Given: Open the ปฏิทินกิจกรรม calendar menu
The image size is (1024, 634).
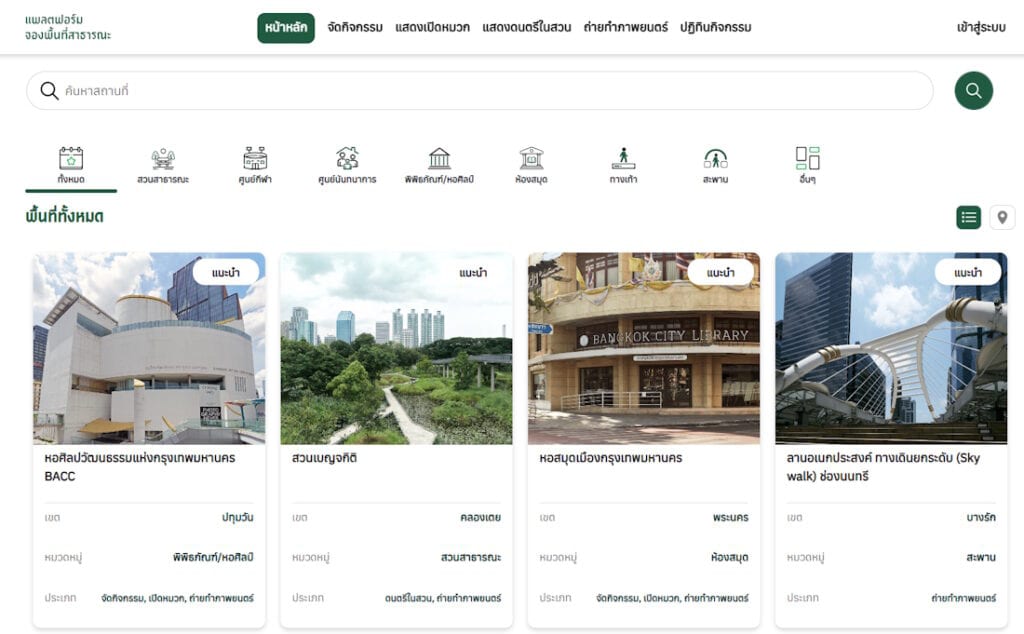Looking at the screenshot, I should coord(715,28).
